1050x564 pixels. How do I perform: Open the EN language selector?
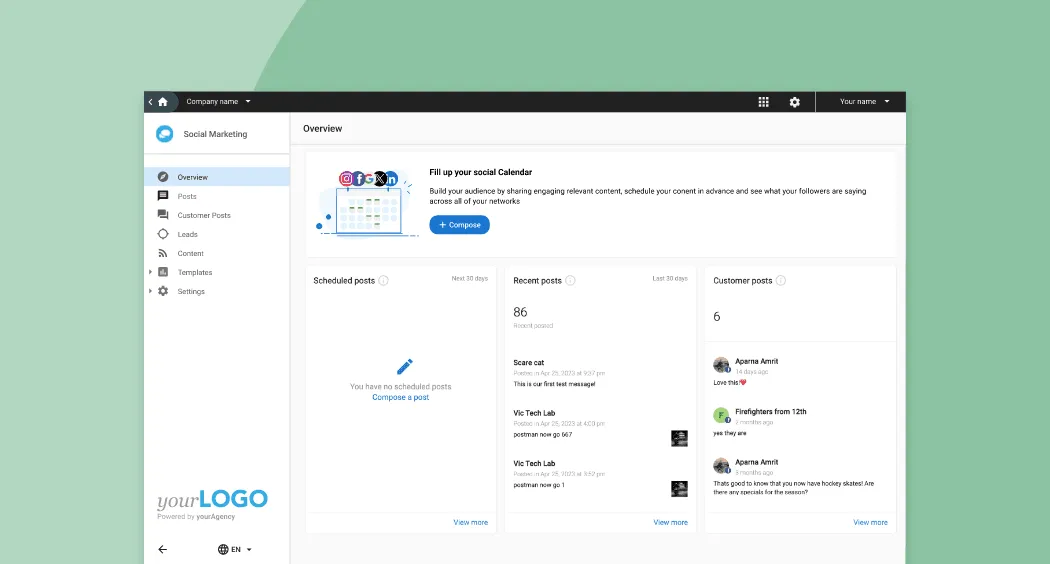[235, 549]
